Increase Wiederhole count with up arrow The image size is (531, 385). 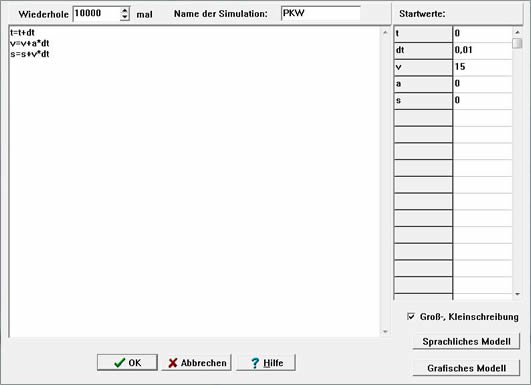(125, 11)
